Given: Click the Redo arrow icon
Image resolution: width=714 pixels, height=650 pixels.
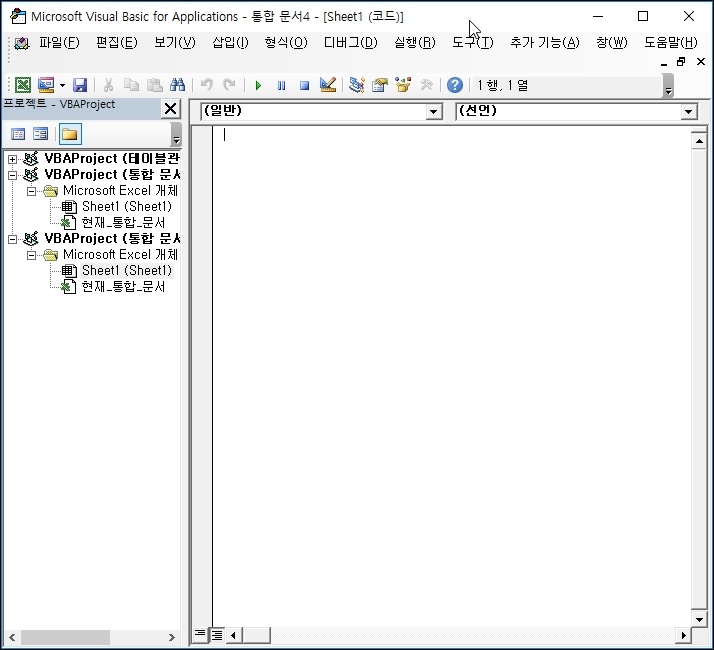Looking at the screenshot, I should pyautogui.click(x=229, y=85).
